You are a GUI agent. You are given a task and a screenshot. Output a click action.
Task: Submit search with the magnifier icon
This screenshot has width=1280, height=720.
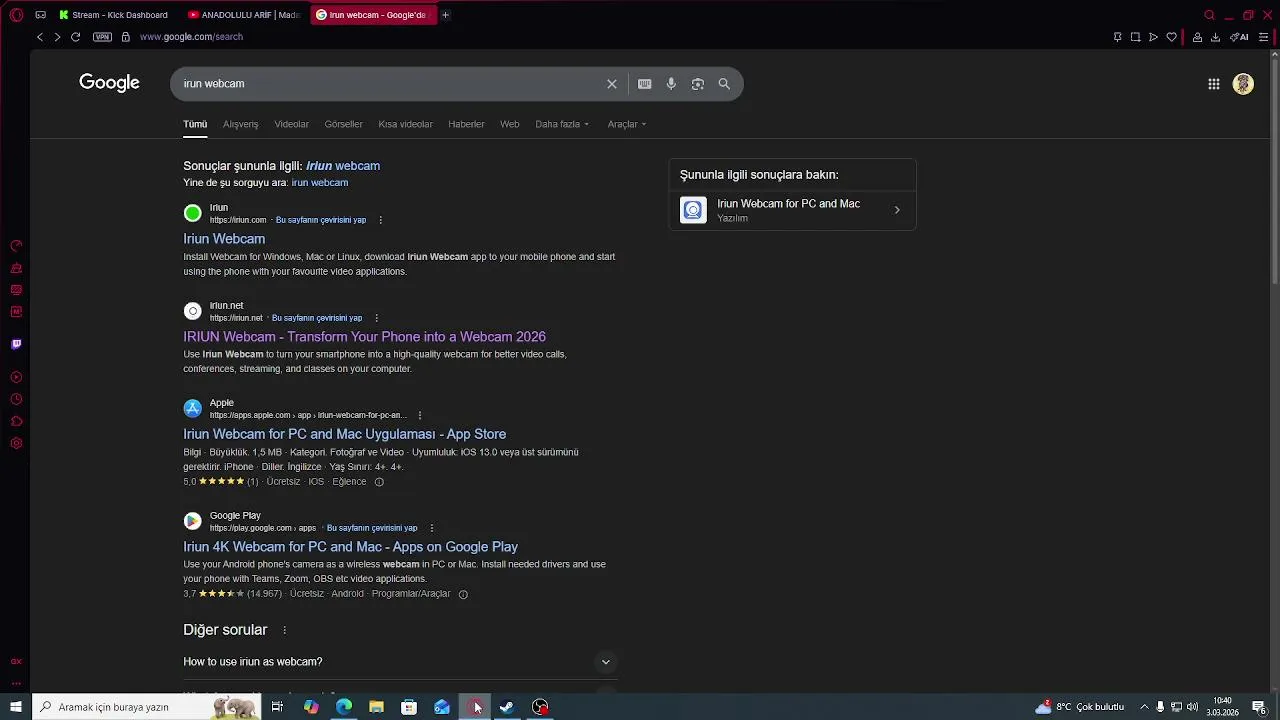click(x=724, y=84)
